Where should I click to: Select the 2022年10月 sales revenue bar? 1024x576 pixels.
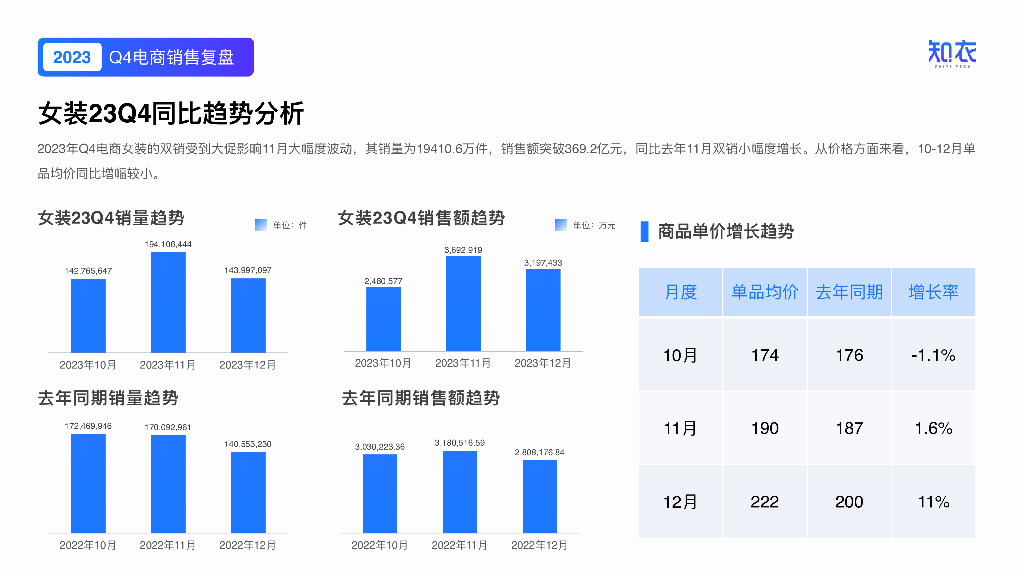[380, 494]
